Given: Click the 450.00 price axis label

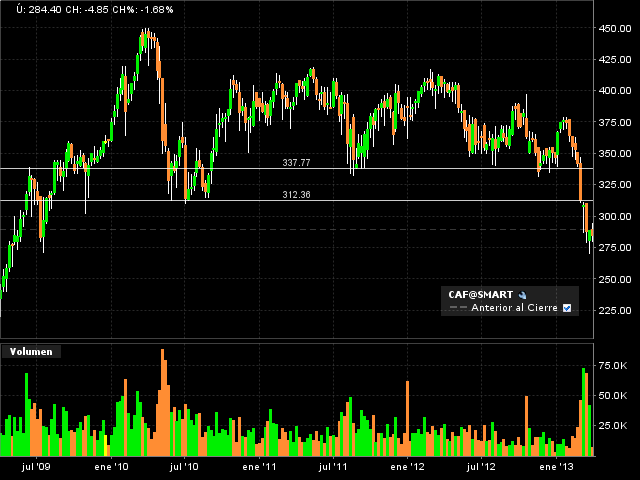Looking at the screenshot, I should [615, 28].
